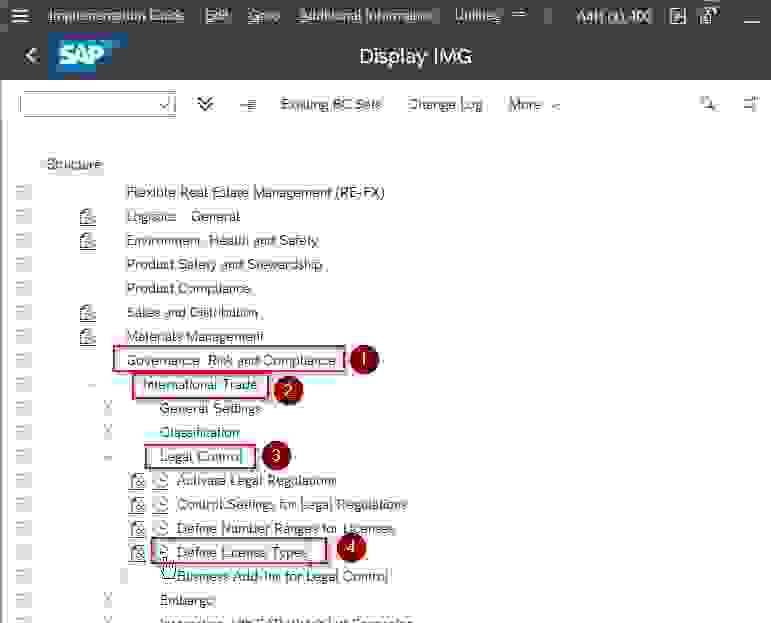The image size is (771, 623).
Task: Open the More dropdown in toolbar
Action: [x=533, y=104]
